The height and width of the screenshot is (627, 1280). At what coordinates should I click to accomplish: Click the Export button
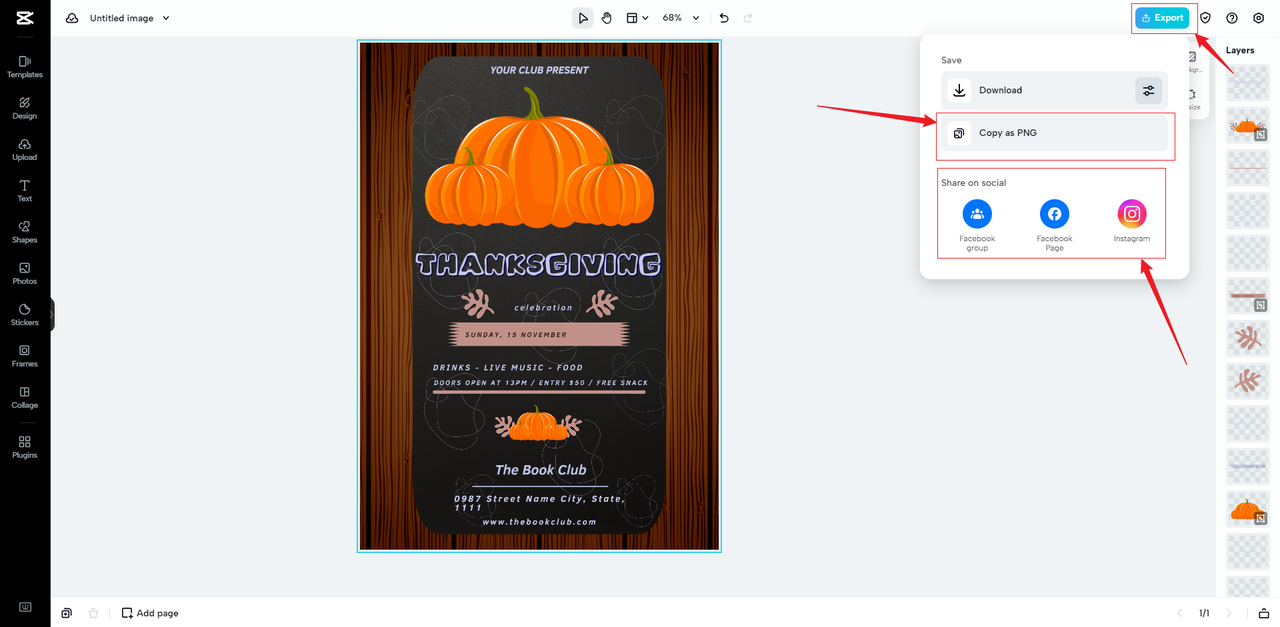[x=1162, y=18]
